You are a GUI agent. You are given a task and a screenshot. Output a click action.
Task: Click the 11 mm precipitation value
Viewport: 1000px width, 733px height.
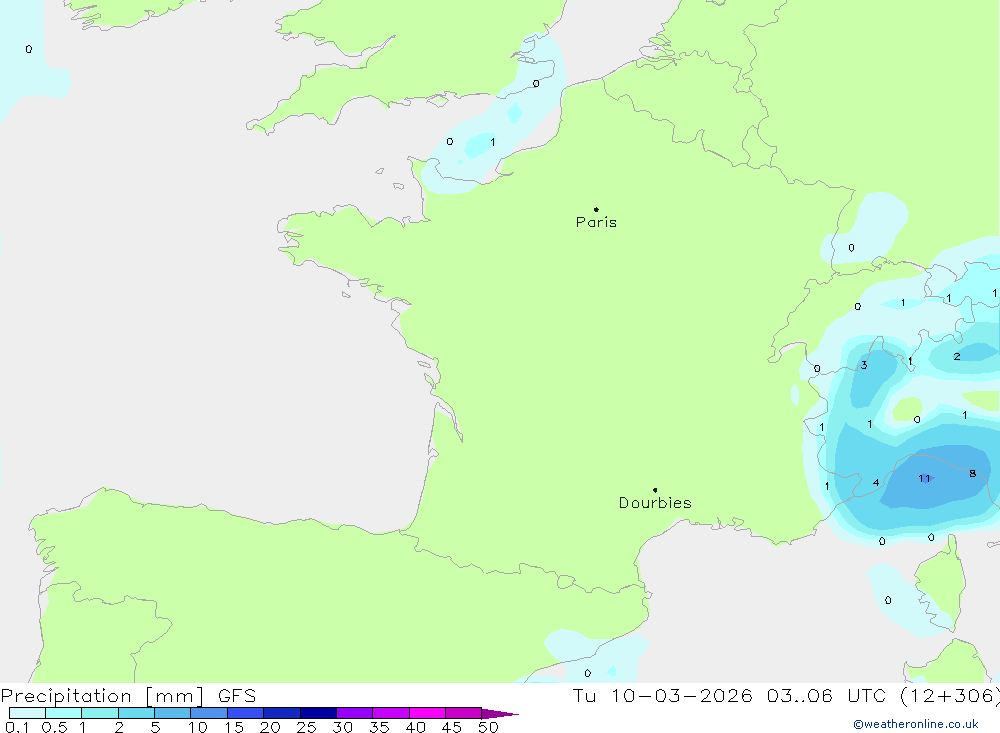(924, 478)
